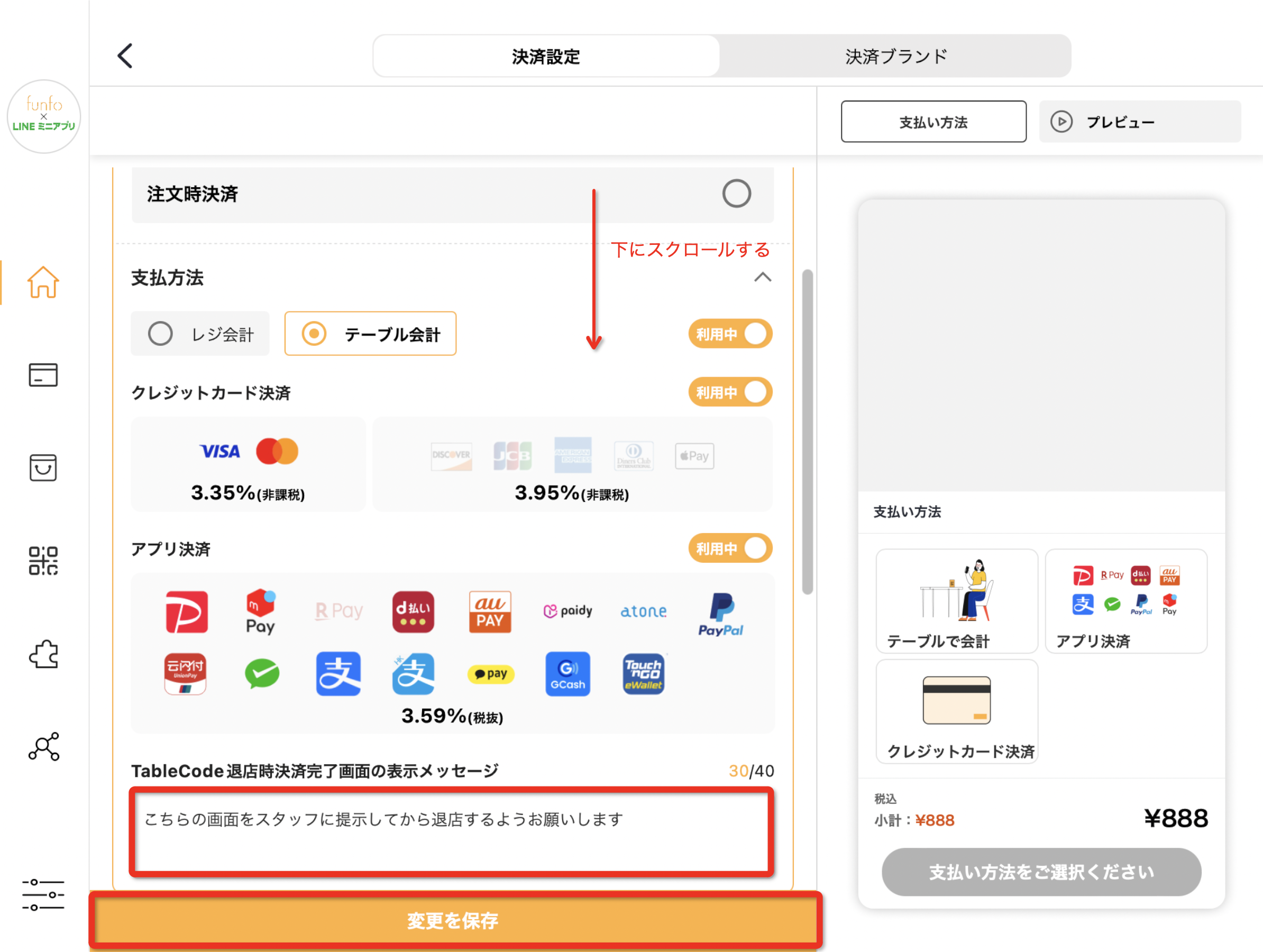Select the アプリ決済 card in preview
The height and width of the screenshot is (952, 1263).
1126,601
